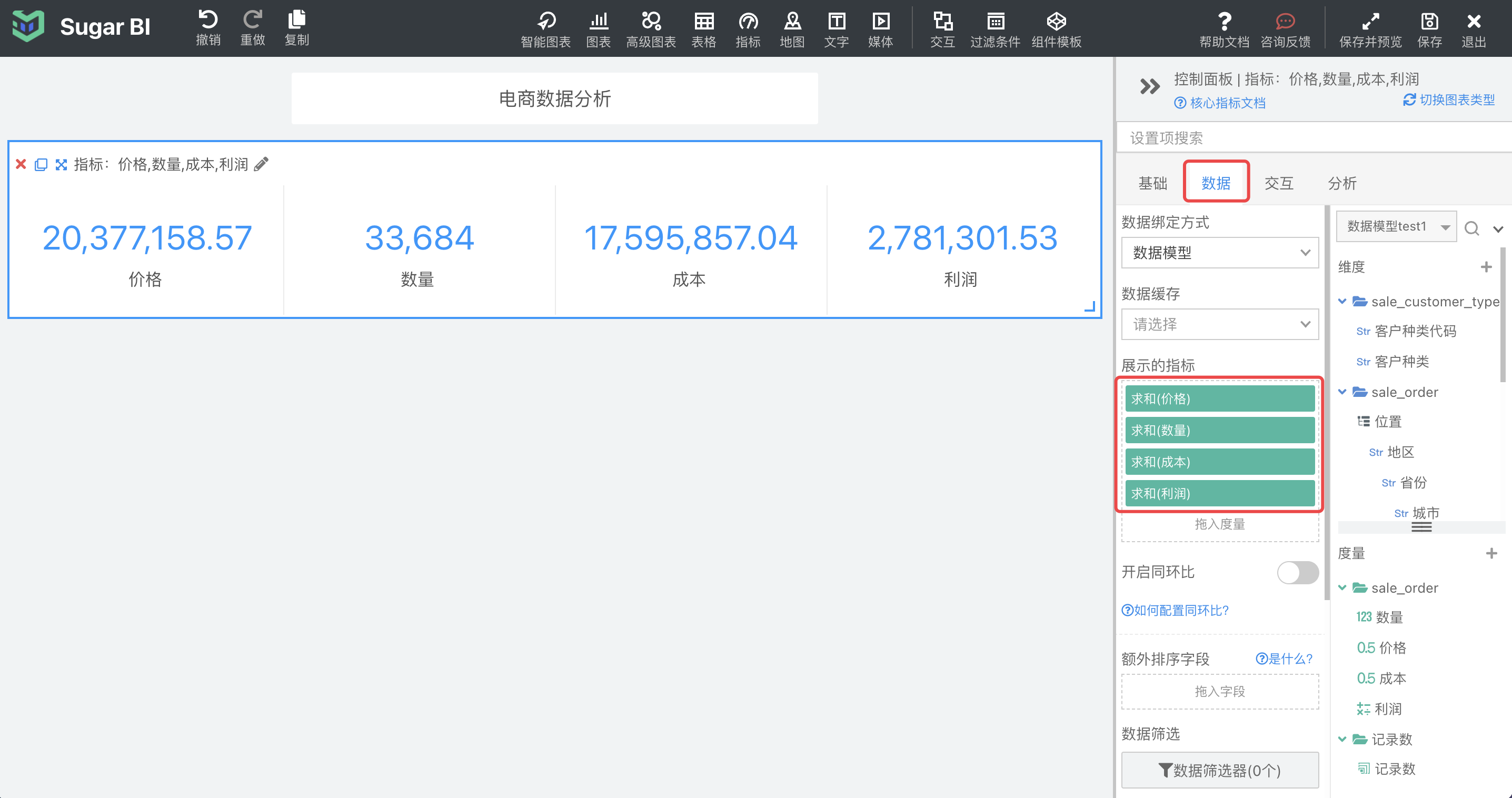Expand the chevron right of model search icon
Viewport: 1512px width, 798px height.
pyautogui.click(x=1498, y=229)
